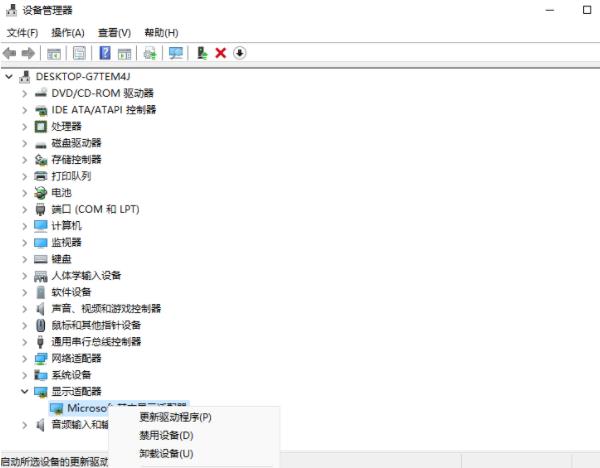Expand the 网络适配器 node arrow

(x=24, y=359)
